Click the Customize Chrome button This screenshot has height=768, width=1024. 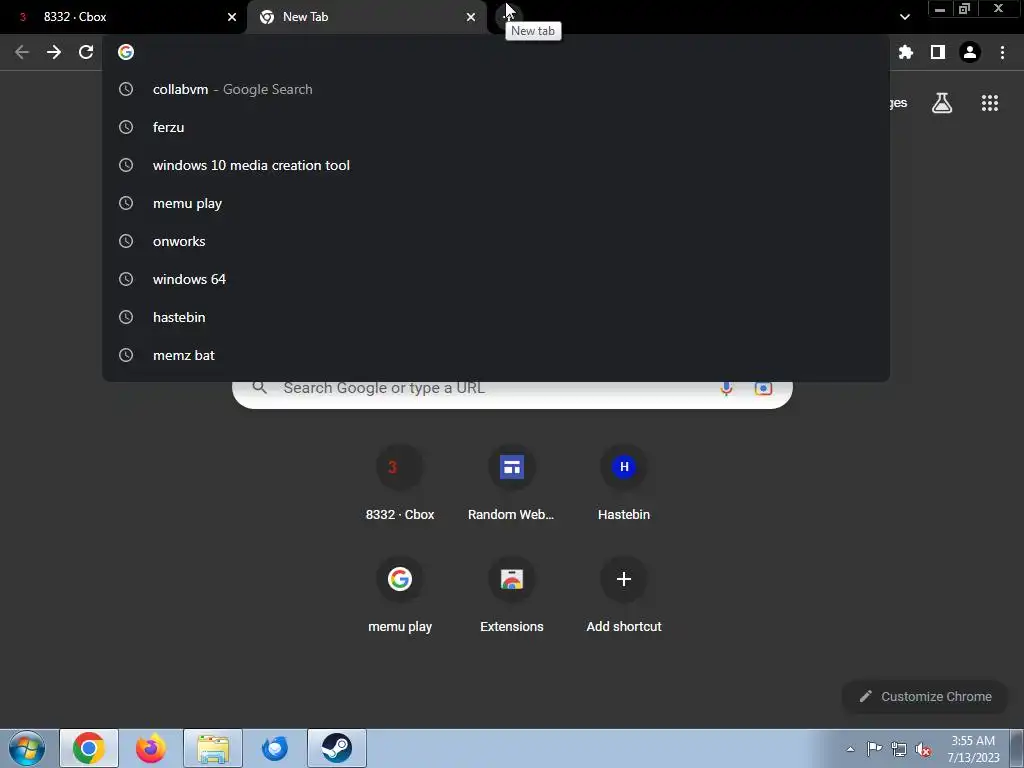click(x=925, y=696)
